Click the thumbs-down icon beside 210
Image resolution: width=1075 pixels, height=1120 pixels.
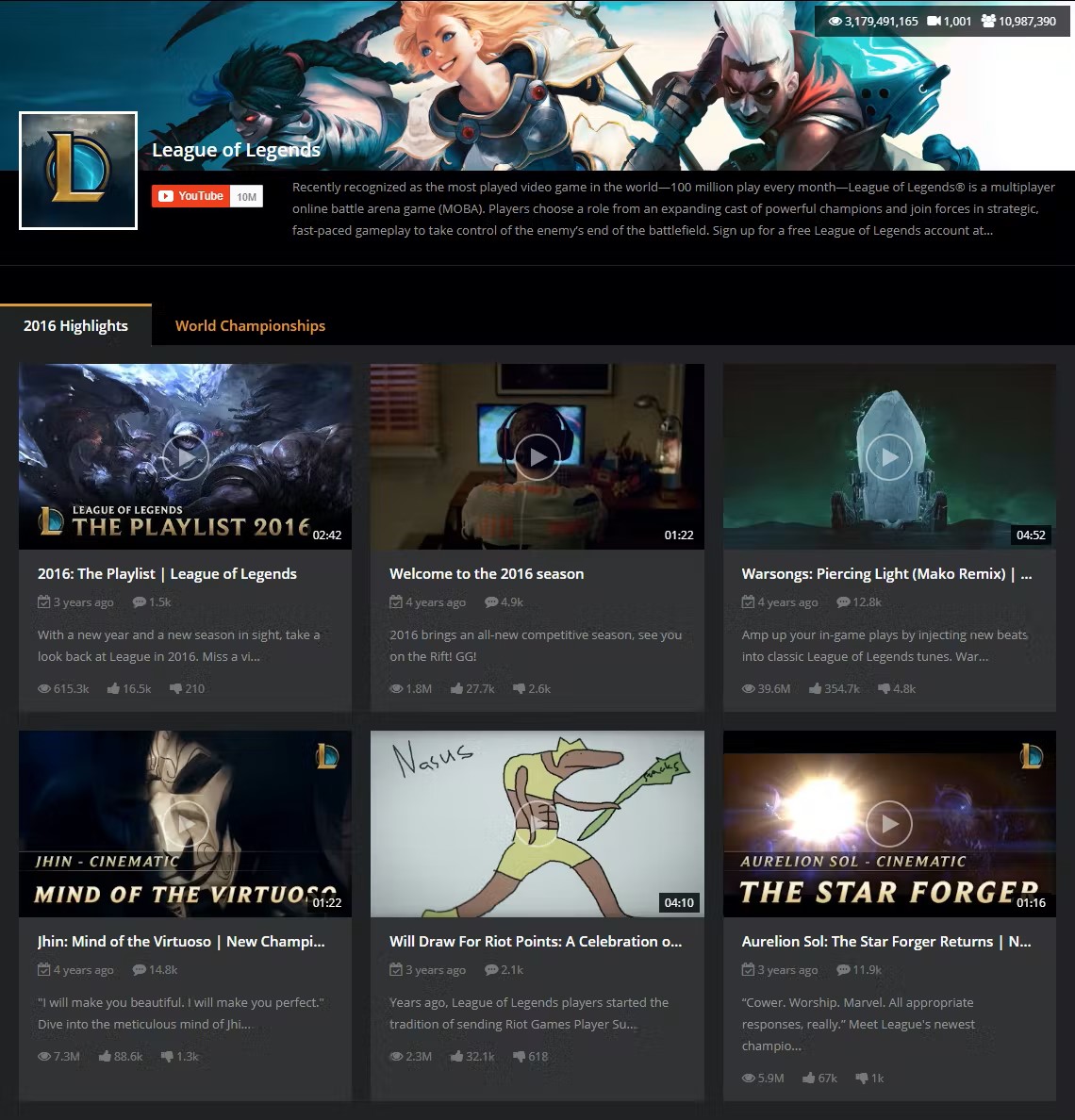click(x=175, y=688)
